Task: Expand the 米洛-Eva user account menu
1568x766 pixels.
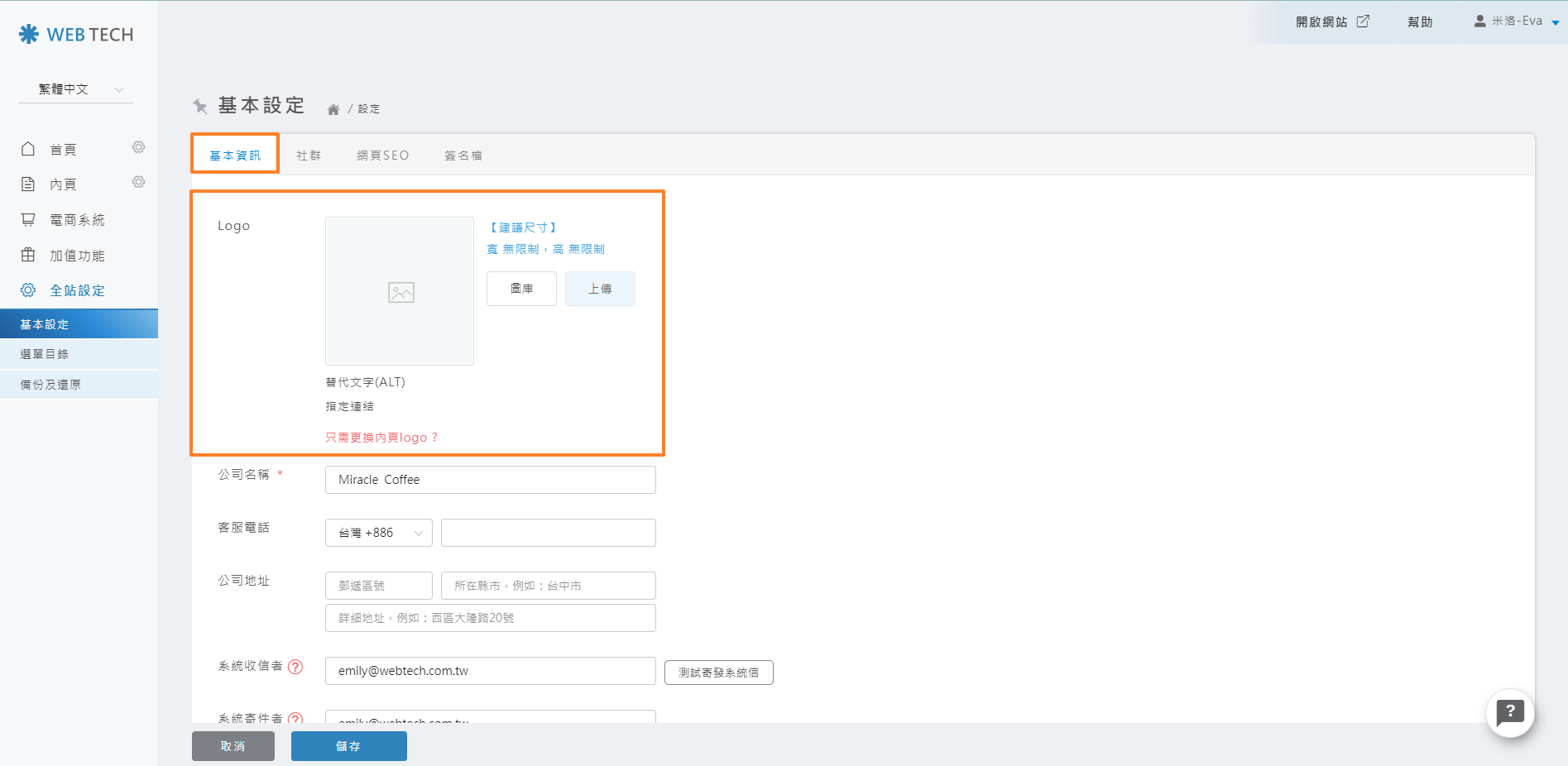Action: coord(1516,22)
